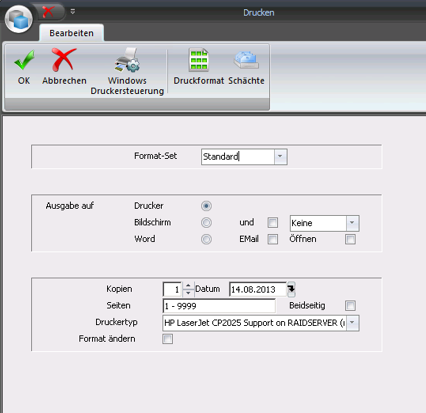
Task: Open the quick access customize arrow
Action: coord(73,12)
